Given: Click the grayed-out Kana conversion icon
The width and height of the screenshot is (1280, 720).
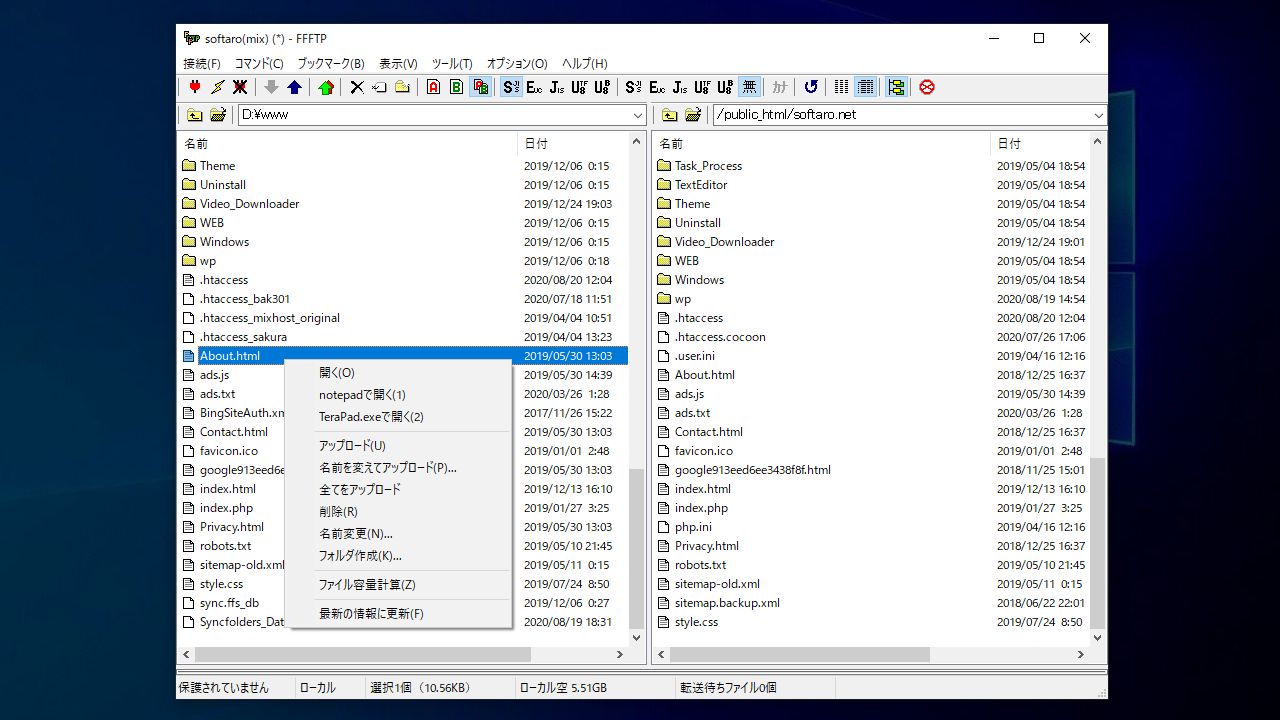Looking at the screenshot, I should coord(780,87).
